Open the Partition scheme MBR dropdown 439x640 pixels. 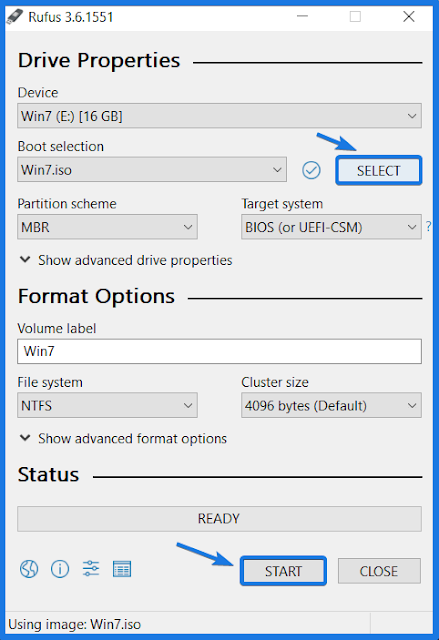click(107, 227)
